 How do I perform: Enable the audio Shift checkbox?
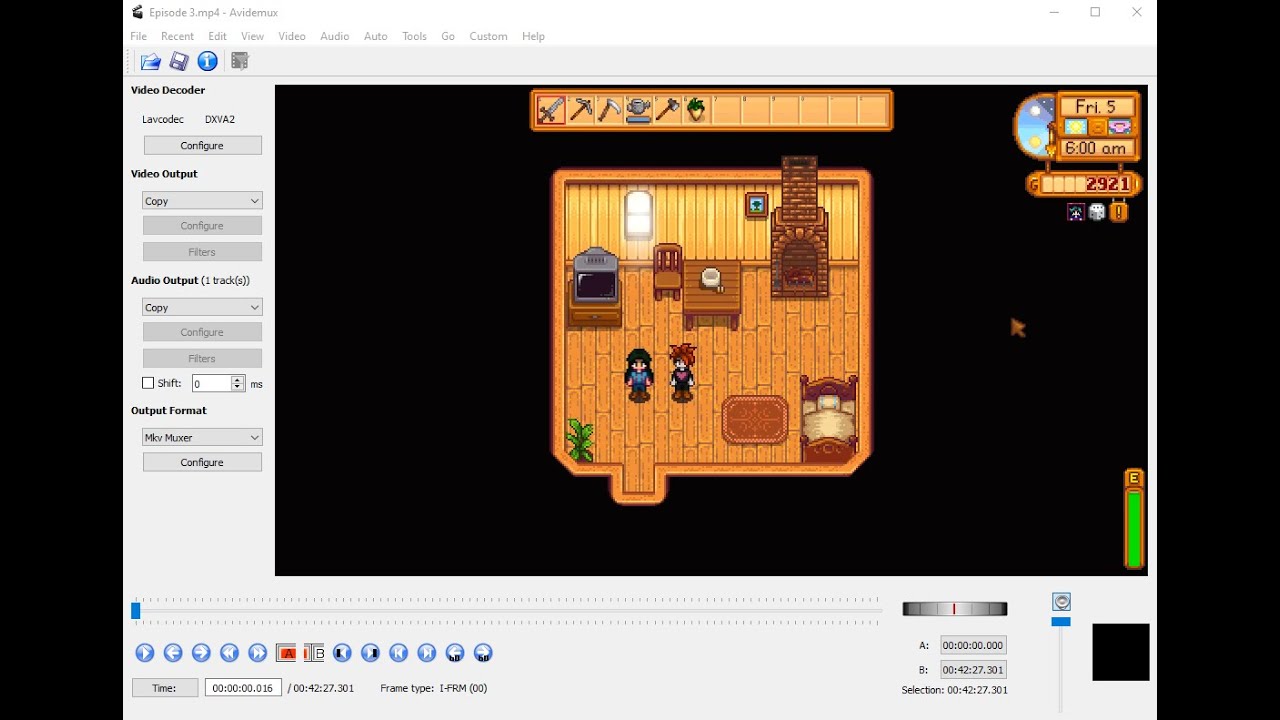pyautogui.click(x=148, y=383)
